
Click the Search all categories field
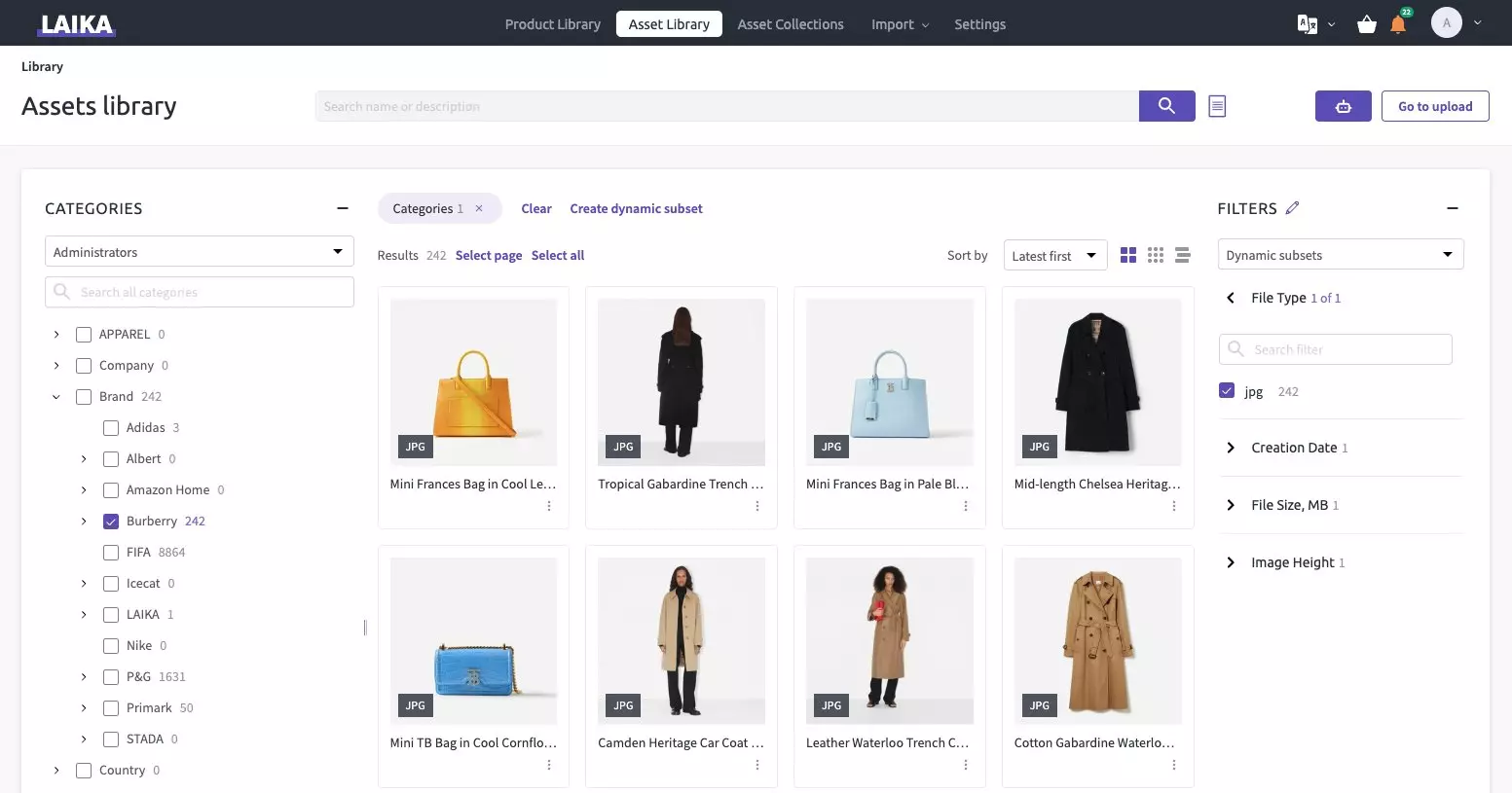[x=200, y=292]
